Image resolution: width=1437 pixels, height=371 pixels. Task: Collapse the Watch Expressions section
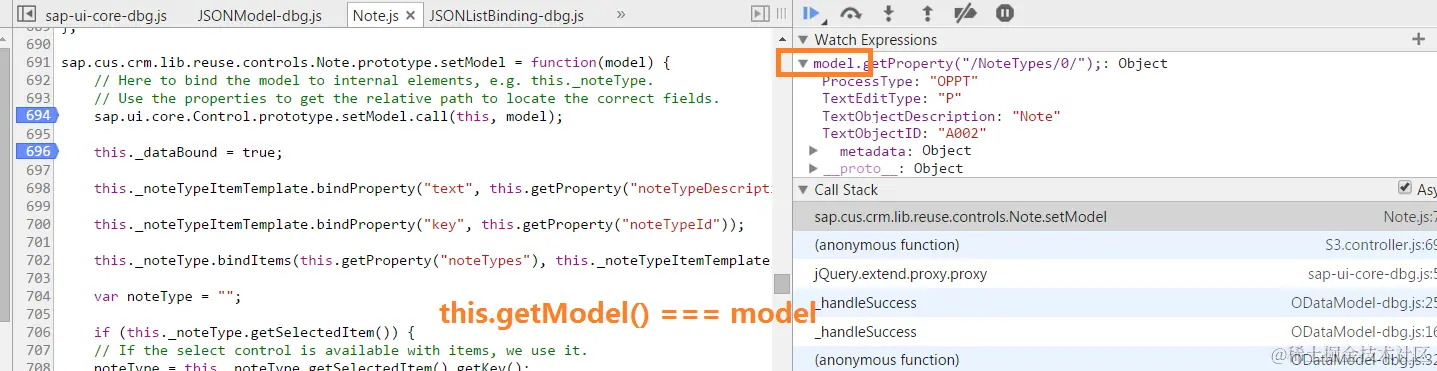coord(803,40)
